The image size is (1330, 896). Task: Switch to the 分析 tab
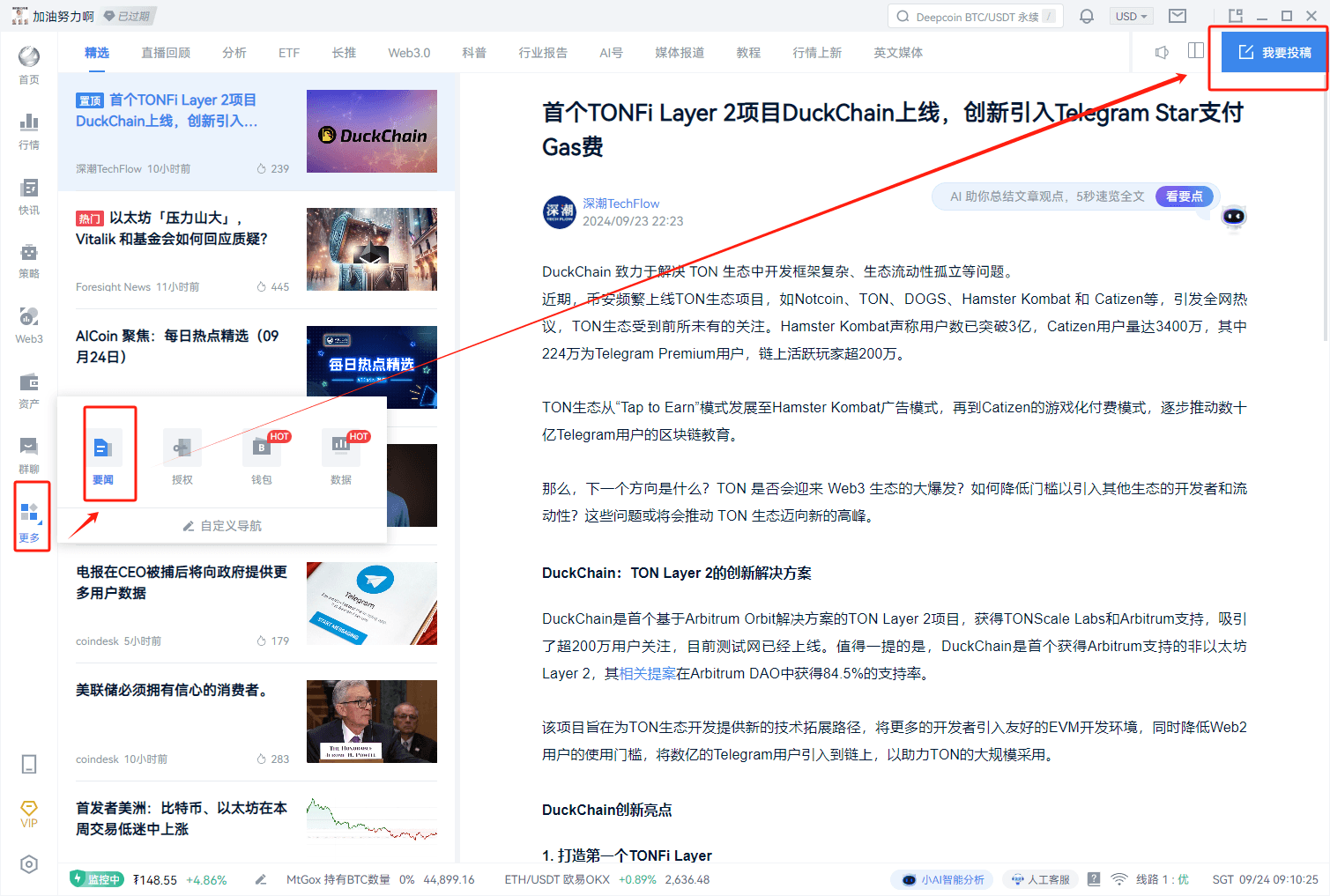pos(234,53)
